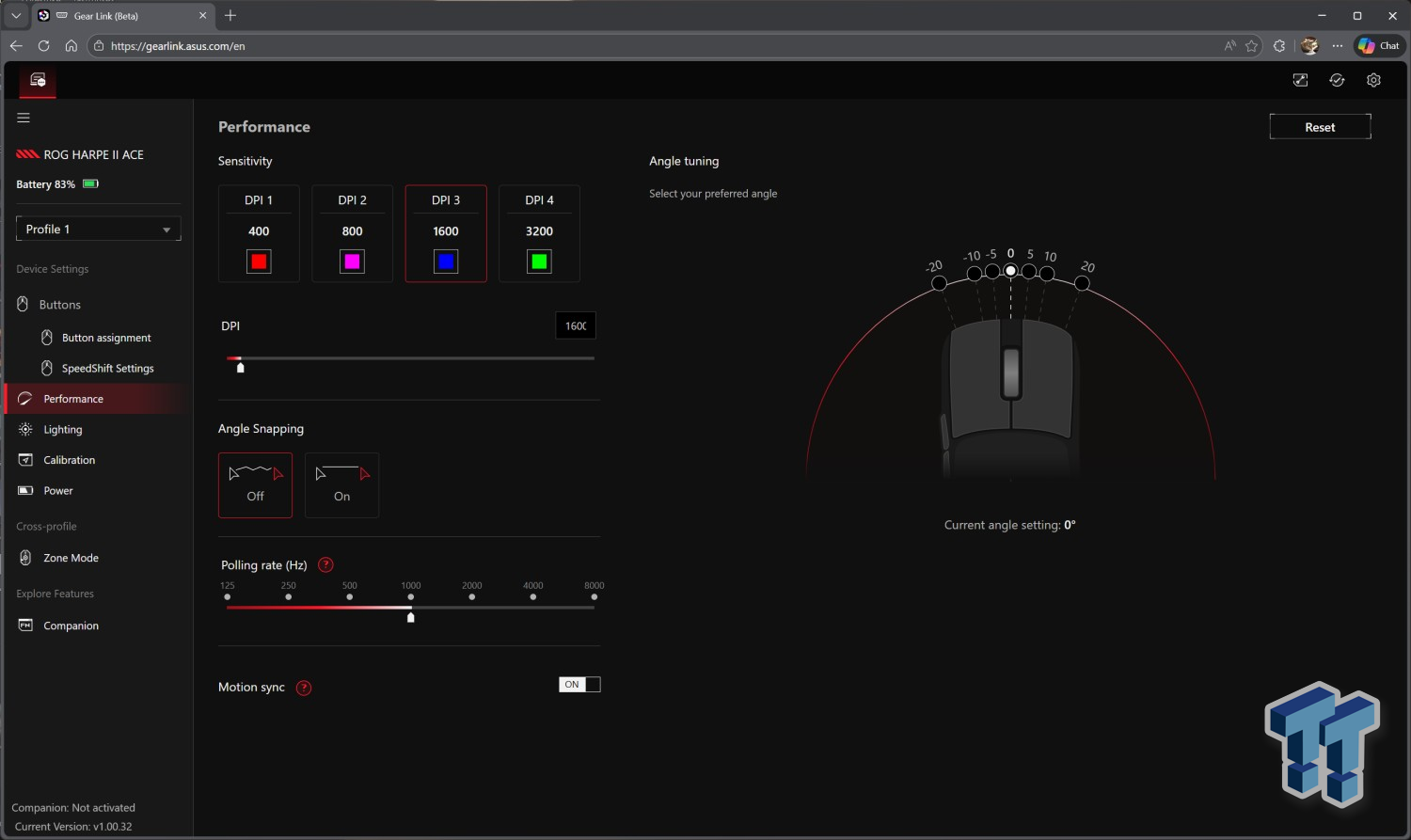
Task: Select the -20 angle tuning point
Action: [939, 283]
